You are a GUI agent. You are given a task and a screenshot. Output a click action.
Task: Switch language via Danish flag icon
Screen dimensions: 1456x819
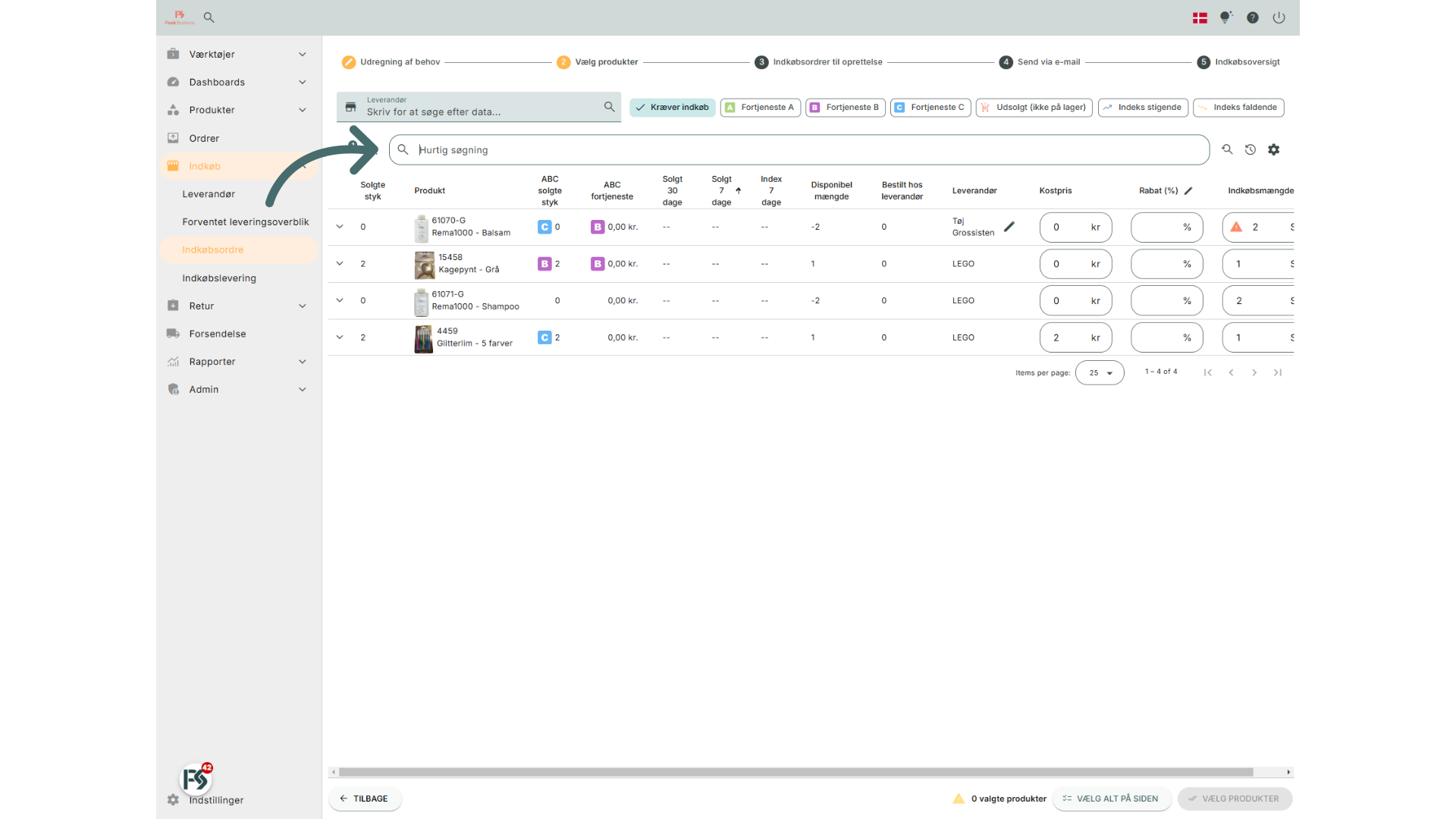click(x=1200, y=17)
